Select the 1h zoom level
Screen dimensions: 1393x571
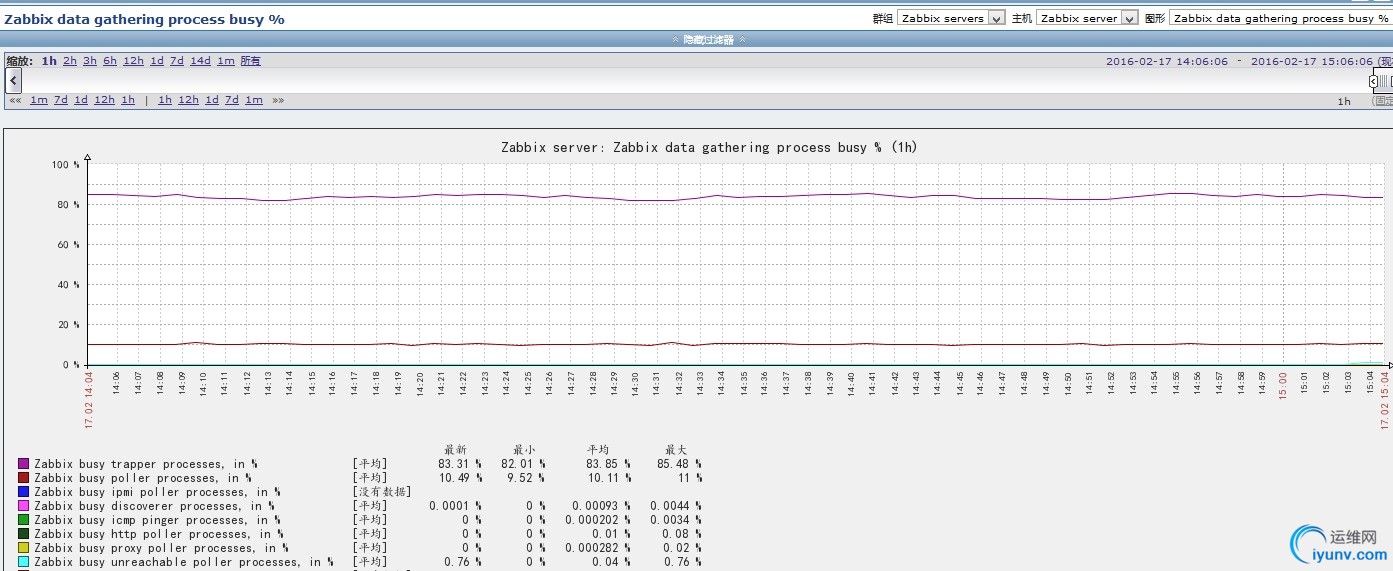[x=49, y=61]
